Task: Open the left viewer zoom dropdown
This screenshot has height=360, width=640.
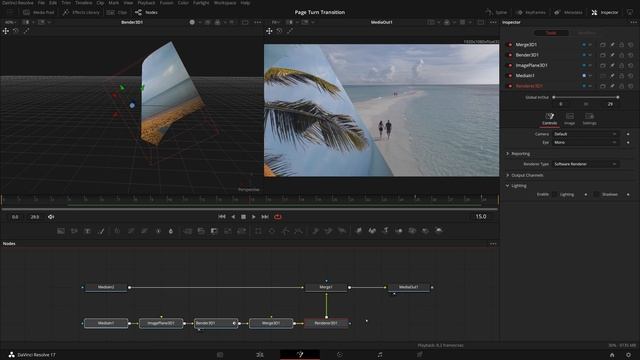Action: (11, 22)
